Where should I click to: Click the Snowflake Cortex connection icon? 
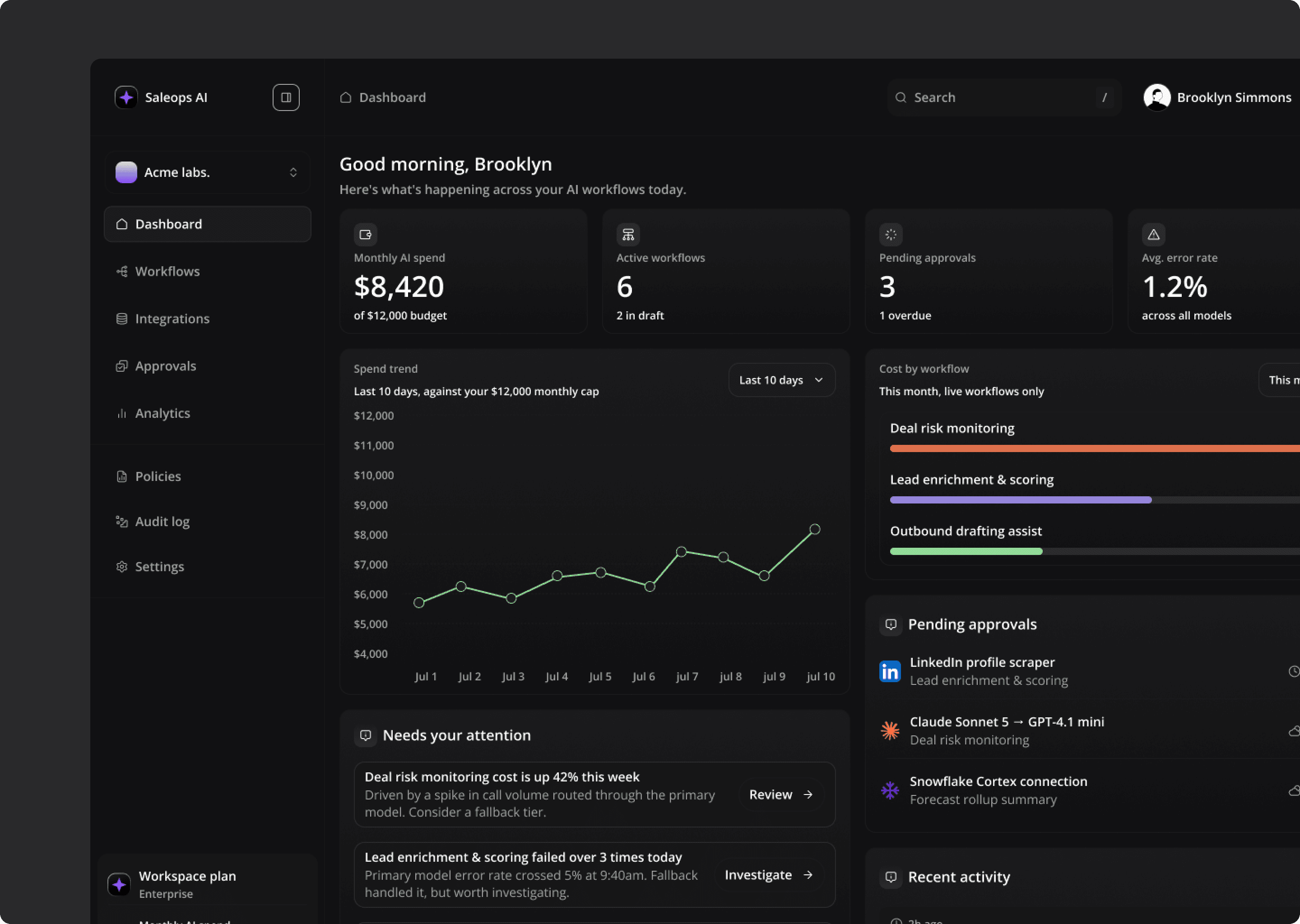coord(890,790)
